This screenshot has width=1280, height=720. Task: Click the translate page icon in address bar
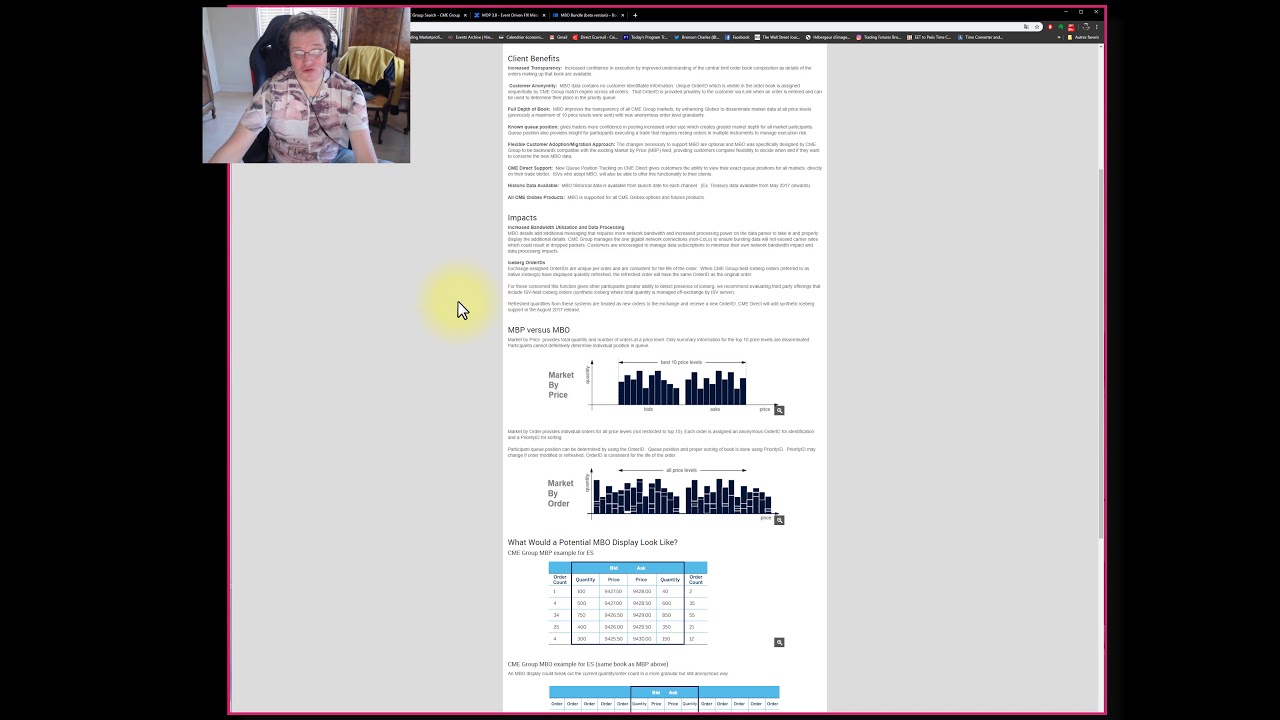coord(1026,27)
